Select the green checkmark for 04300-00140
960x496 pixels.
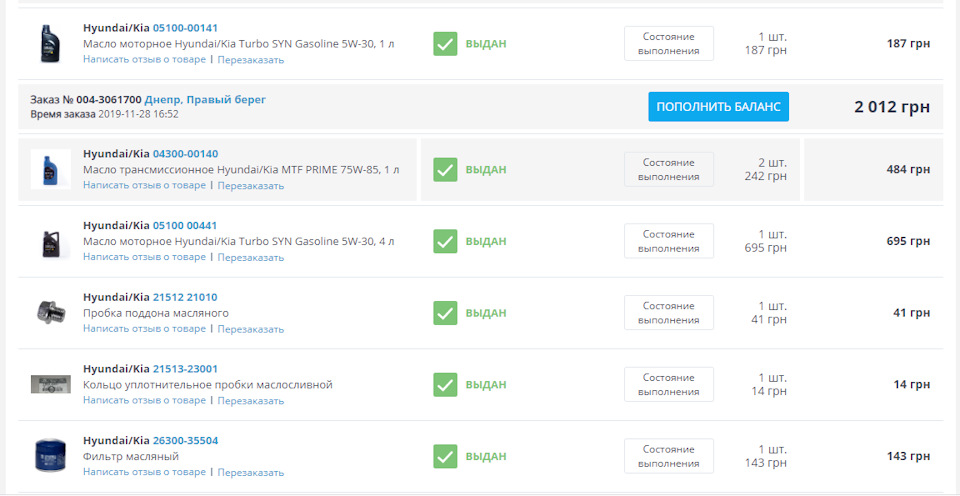click(x=445, y=170)
